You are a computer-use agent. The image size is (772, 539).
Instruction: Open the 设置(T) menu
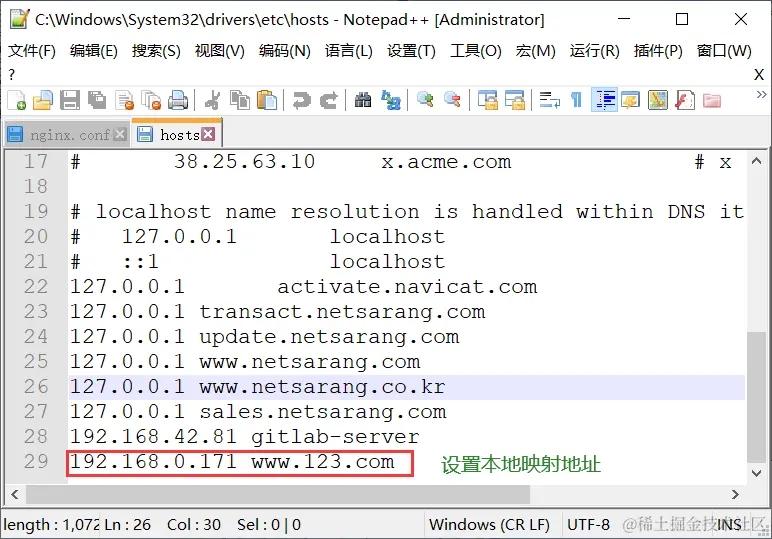[x=411, y=51]
